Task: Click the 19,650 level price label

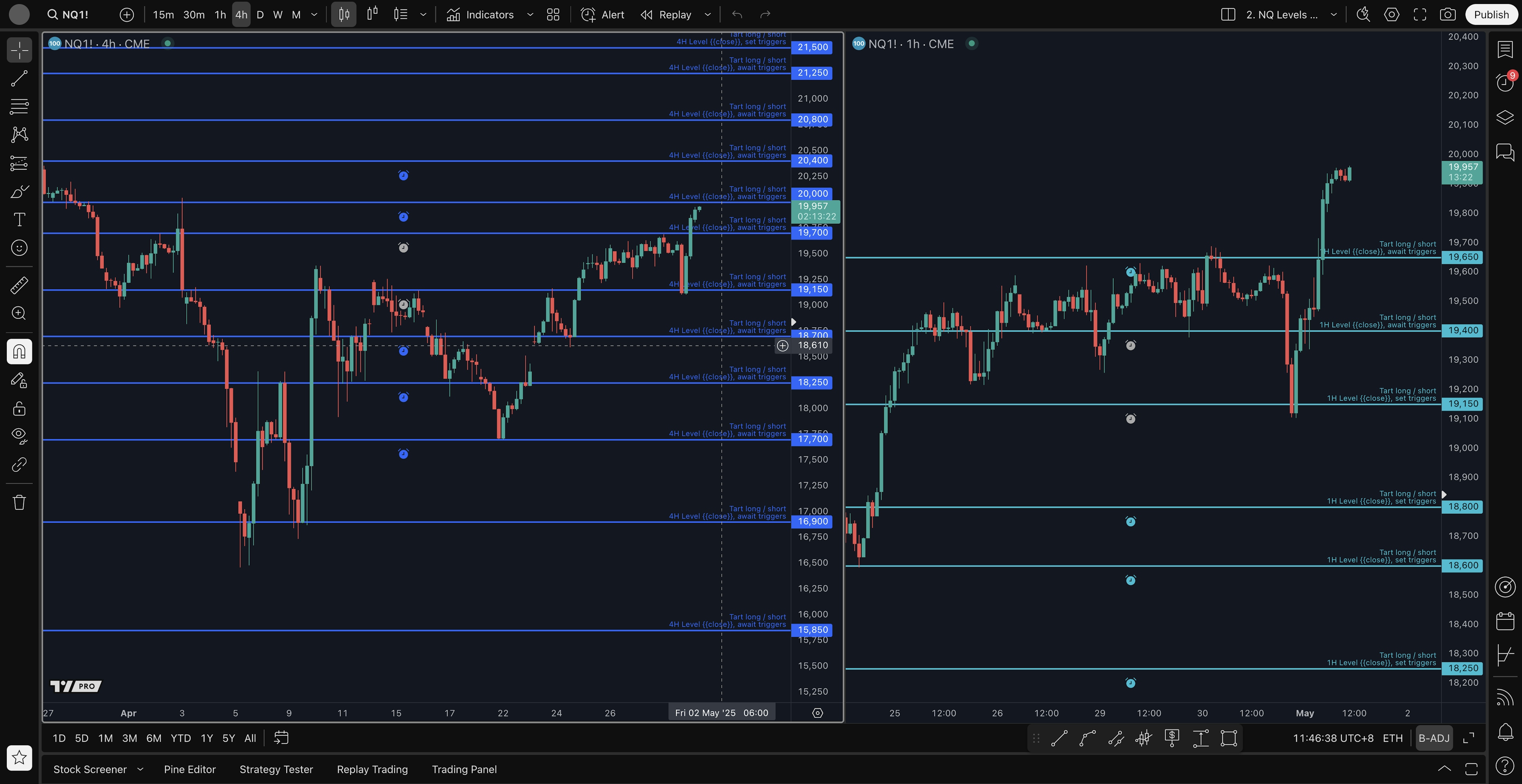Action: [1462, 257]
